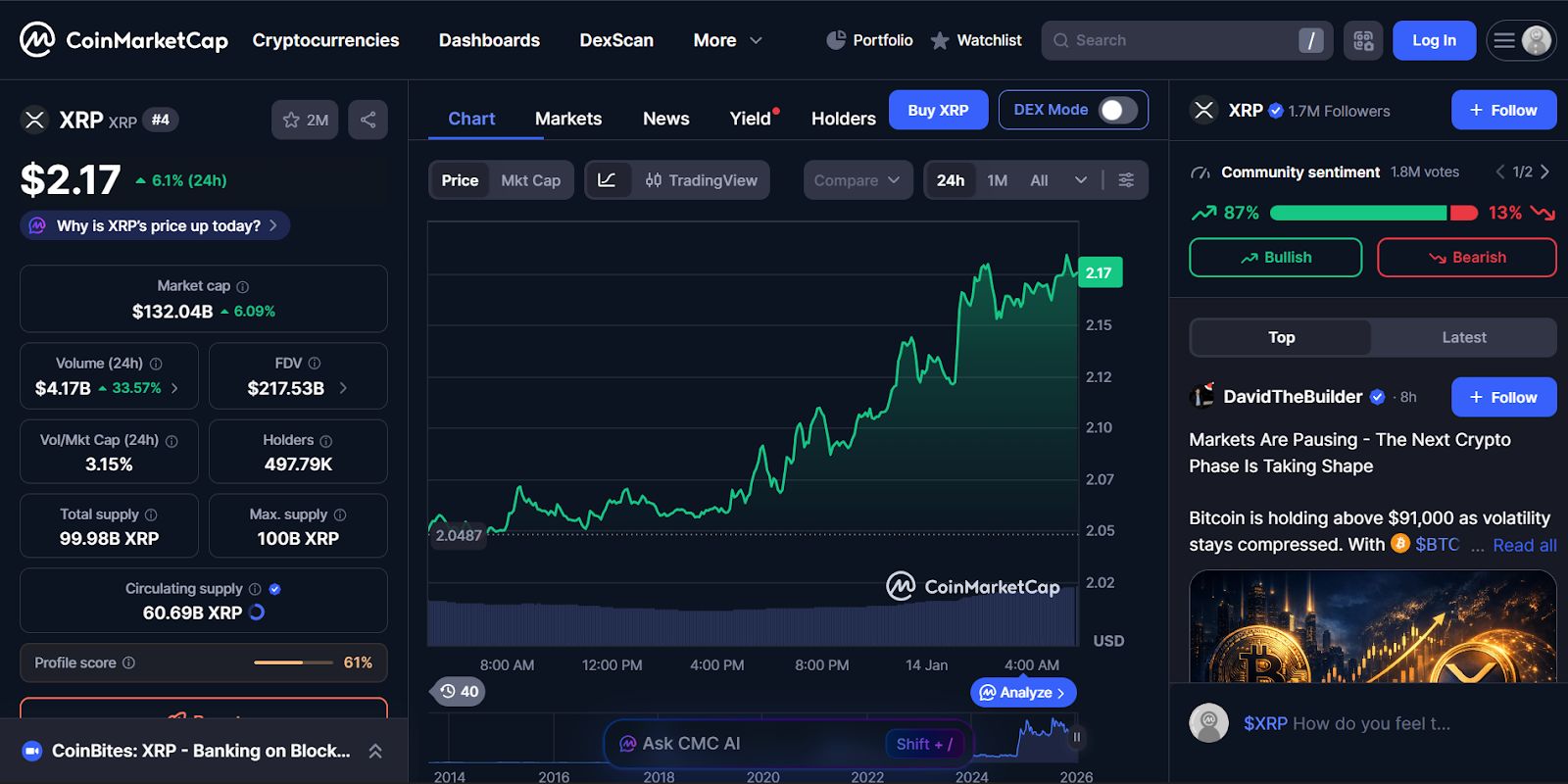Select the Price chart toggle
1568x784 pixels.
tap(460, 180)
